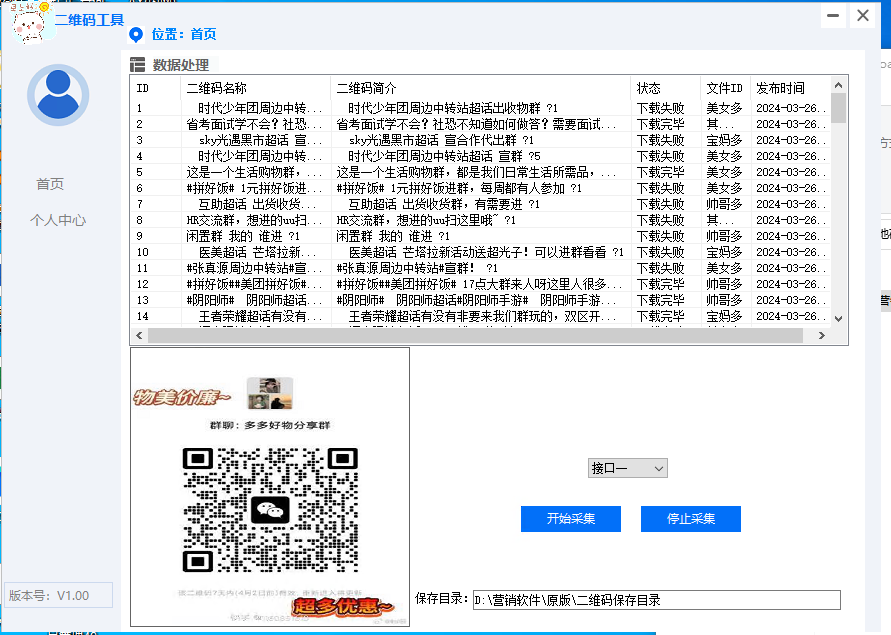Click the 文件ID column header

725,88
